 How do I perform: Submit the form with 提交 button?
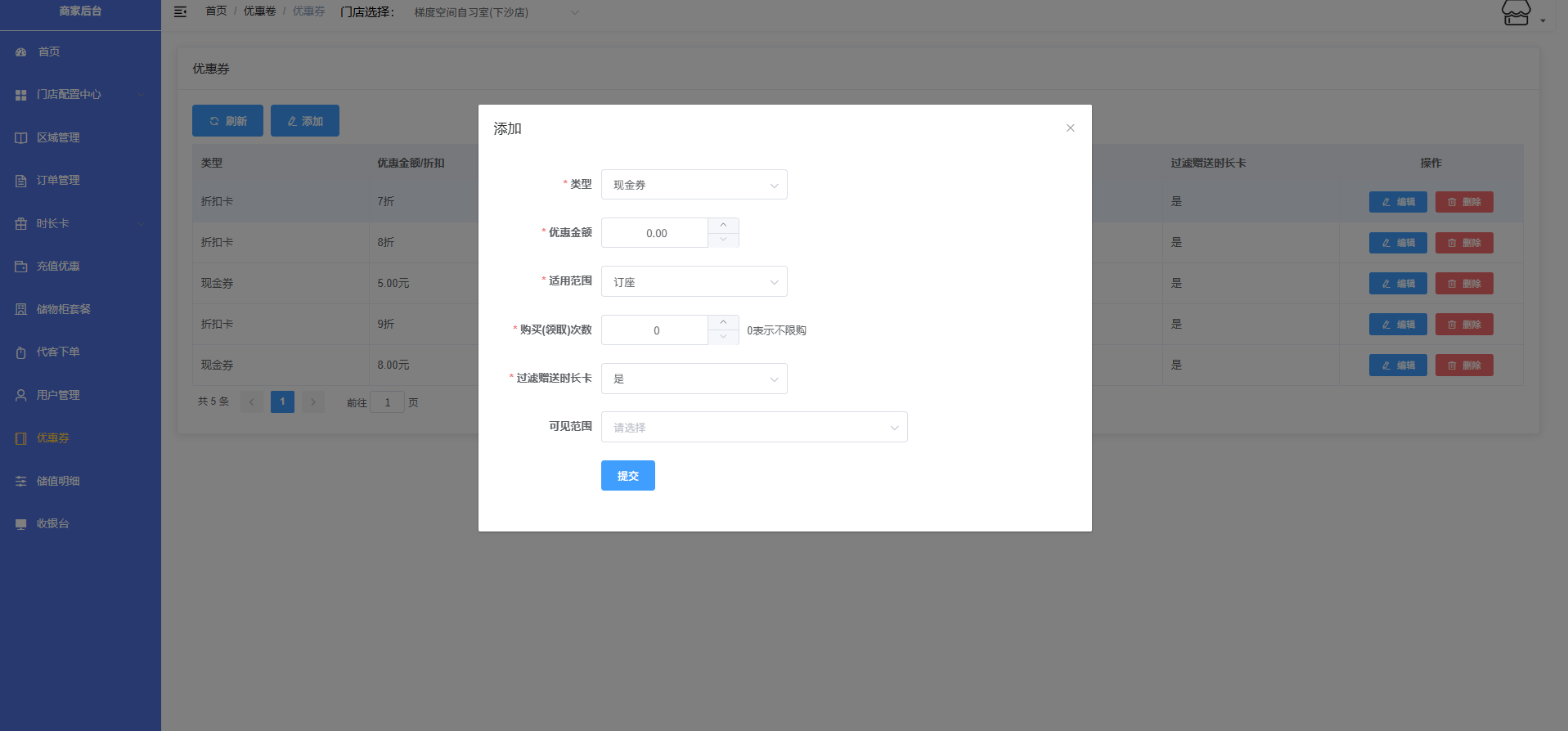(627, 476)
